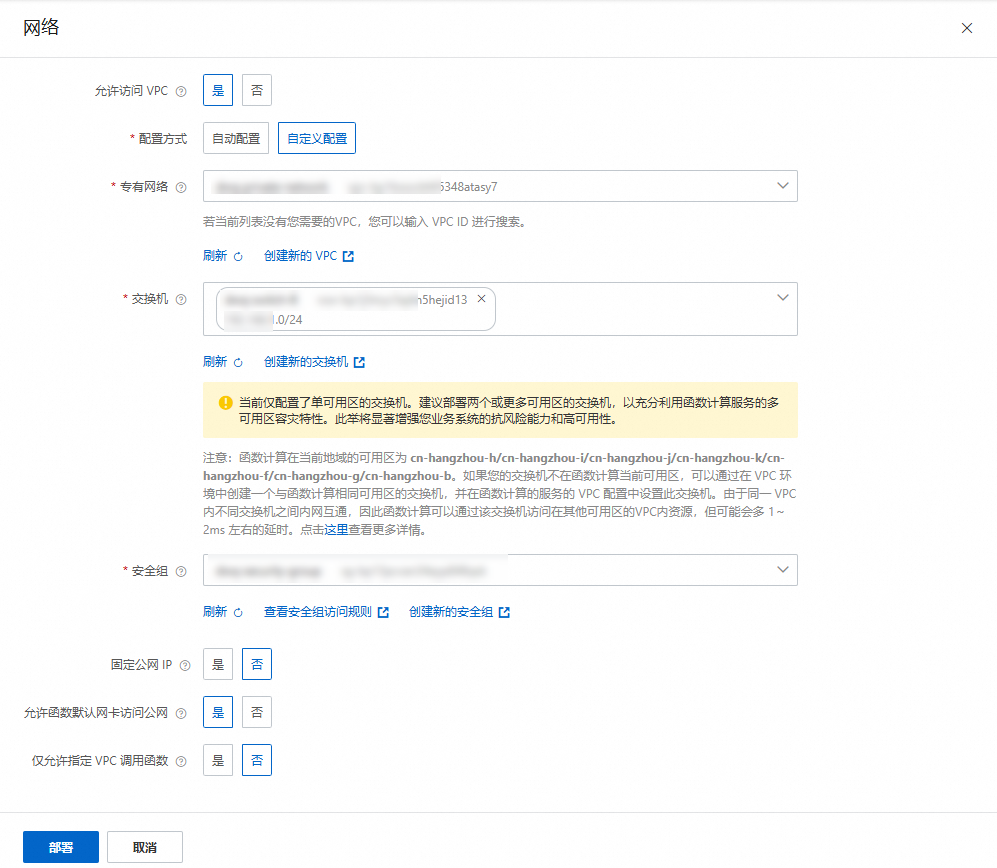The height and width of the screenshot is (868, 997).
Task: Set 允许函数默认网卡访问公网 to 否
Action: 257,712
